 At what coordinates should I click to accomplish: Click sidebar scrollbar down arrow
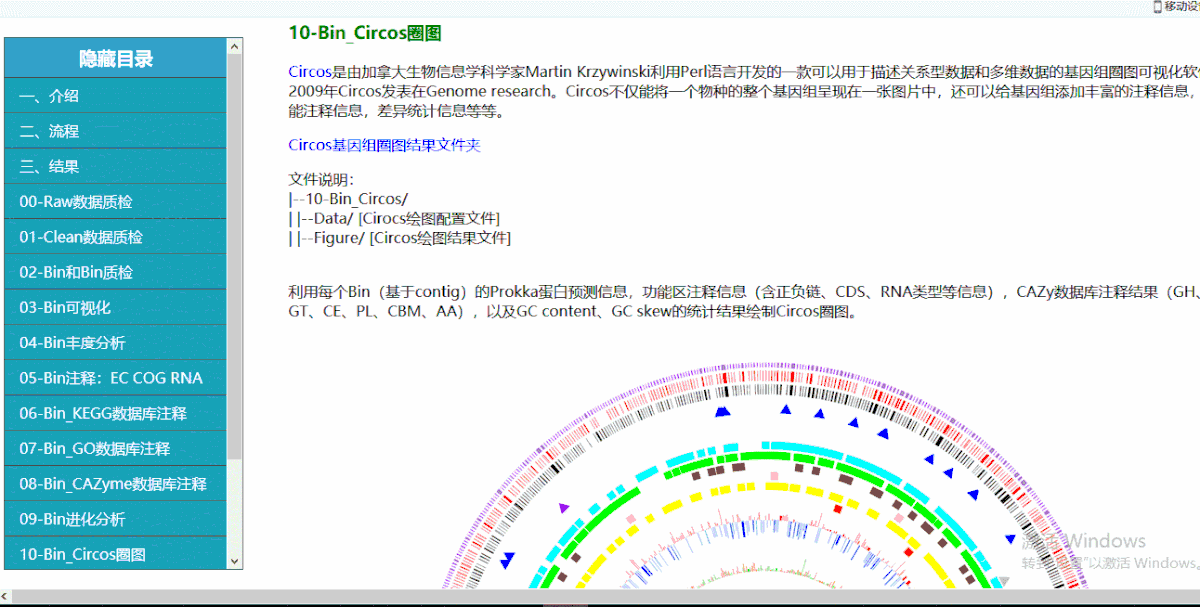coord(235,562)
